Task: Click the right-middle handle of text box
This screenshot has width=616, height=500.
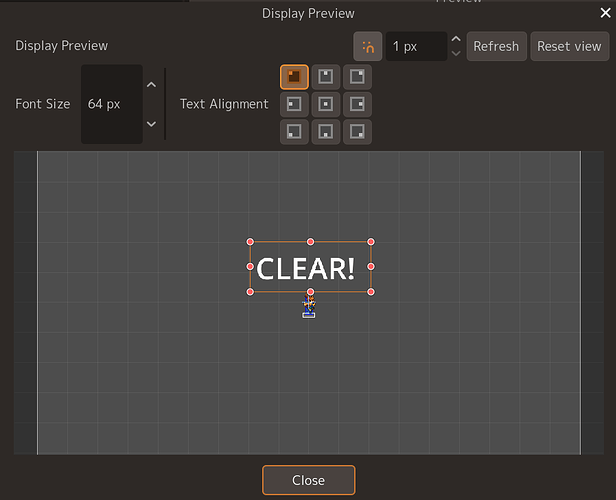Action: 371,267
